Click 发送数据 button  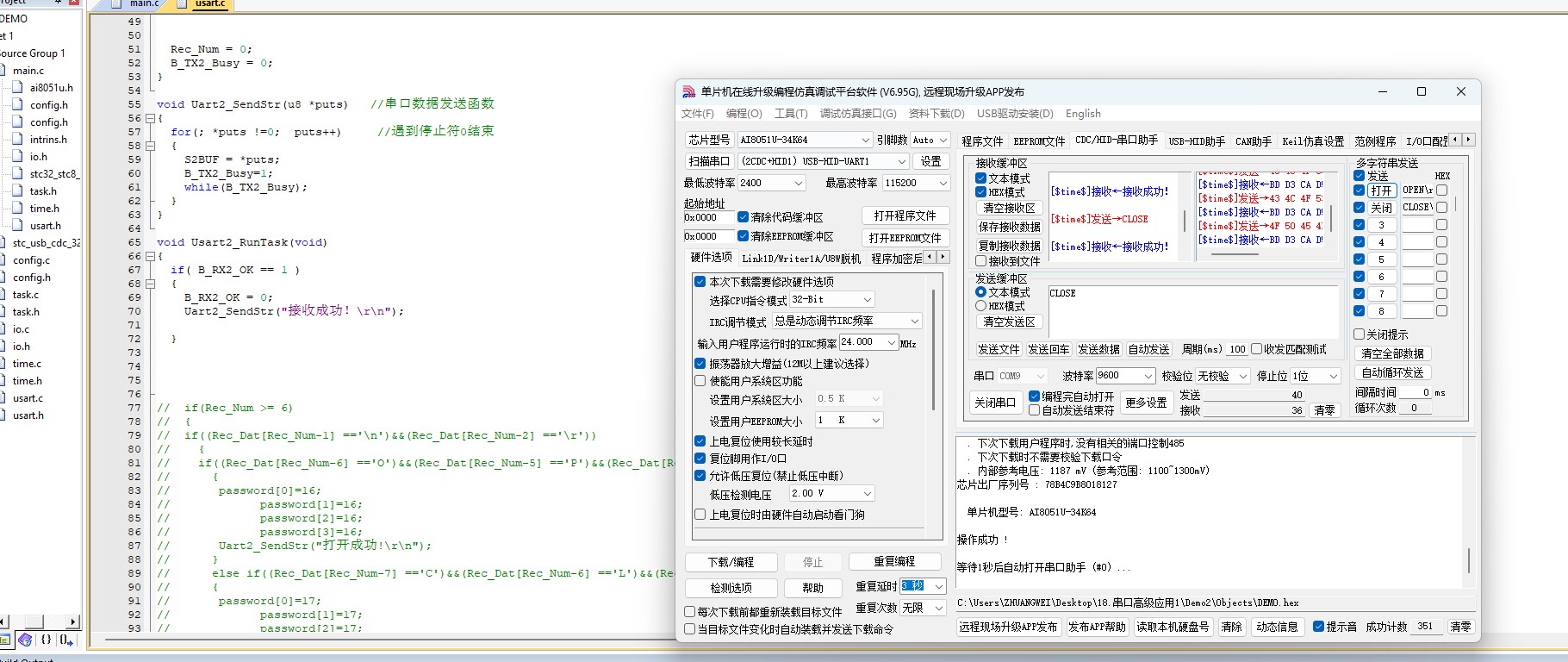tap(1098, 349)
